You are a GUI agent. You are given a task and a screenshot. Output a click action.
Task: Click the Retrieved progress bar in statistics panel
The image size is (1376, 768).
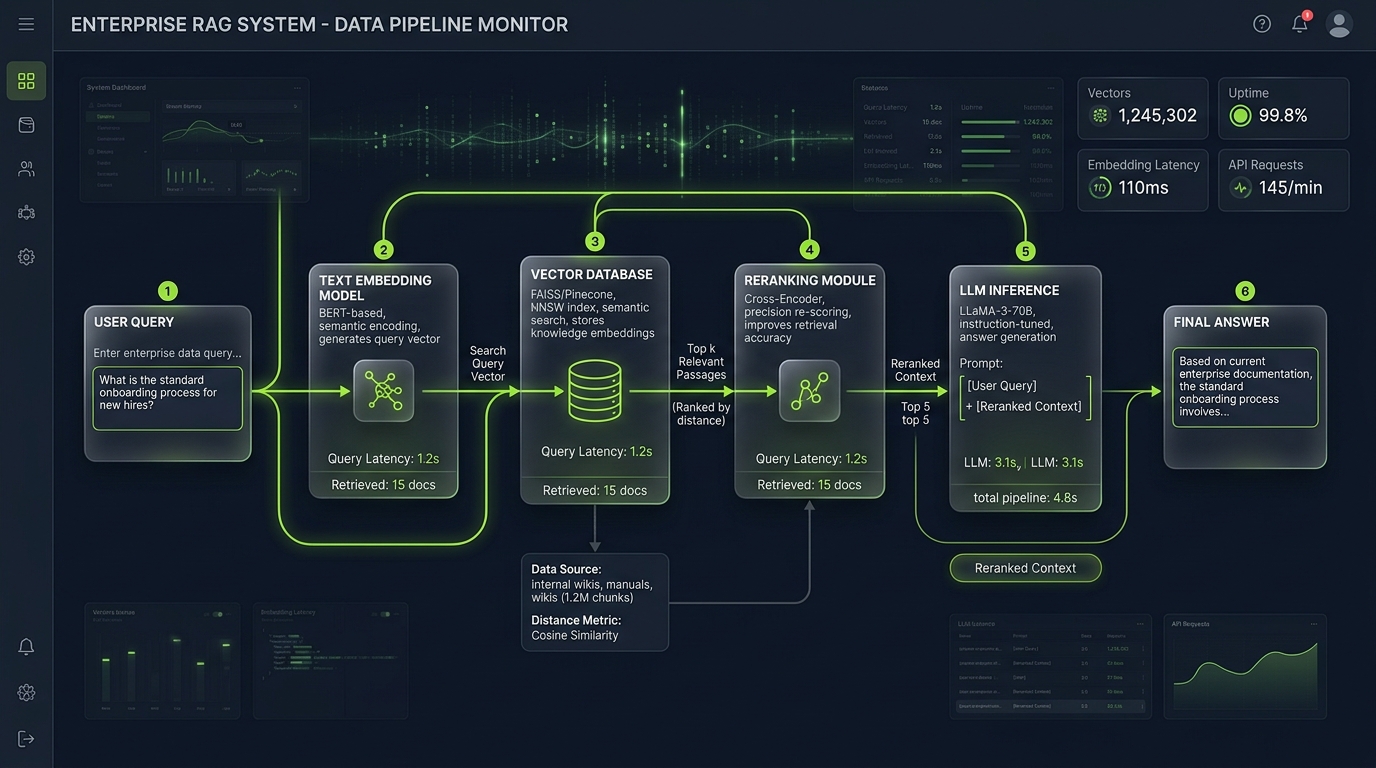coord(989,136)
